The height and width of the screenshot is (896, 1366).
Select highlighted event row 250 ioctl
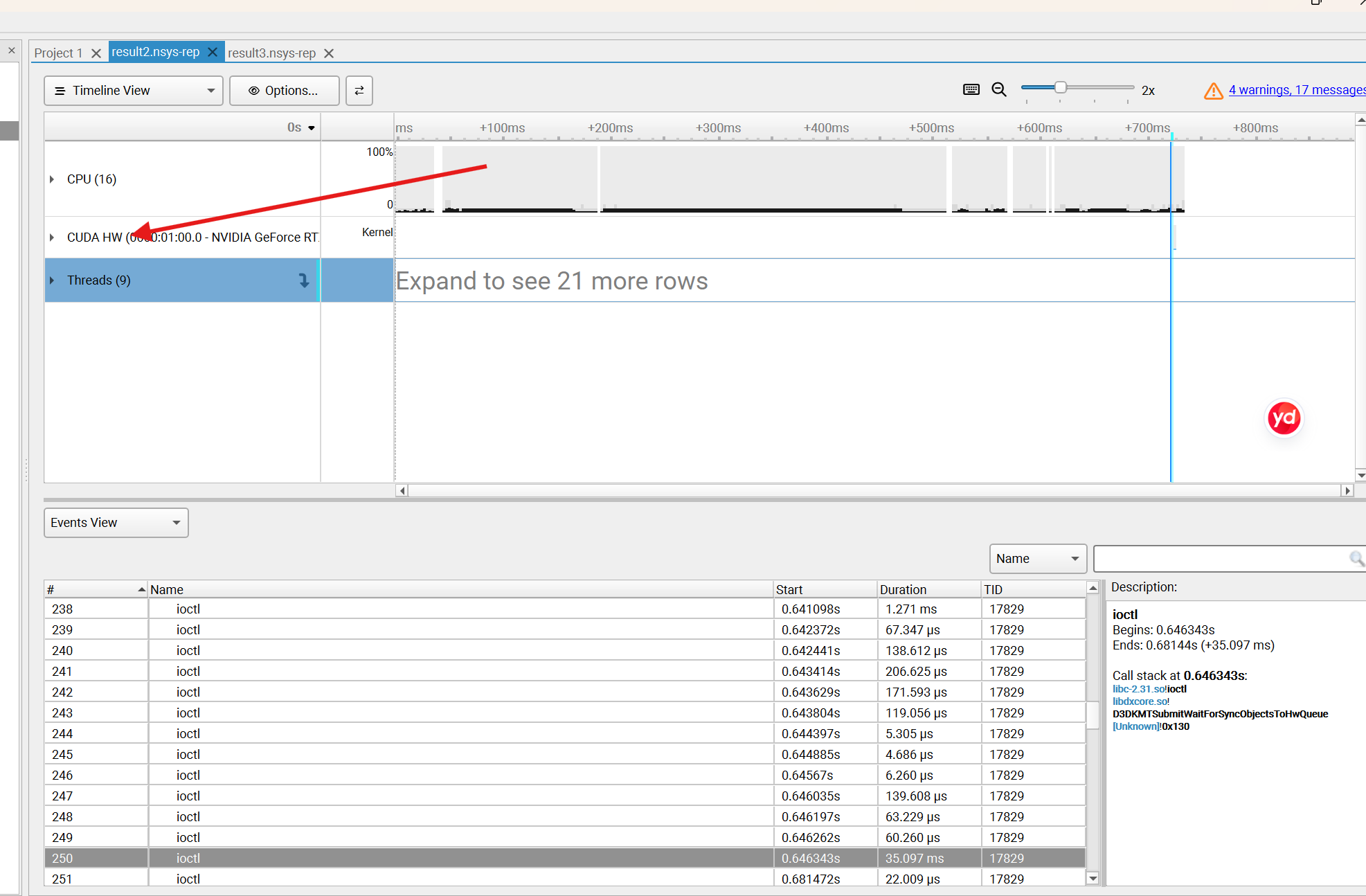(565, 859)
